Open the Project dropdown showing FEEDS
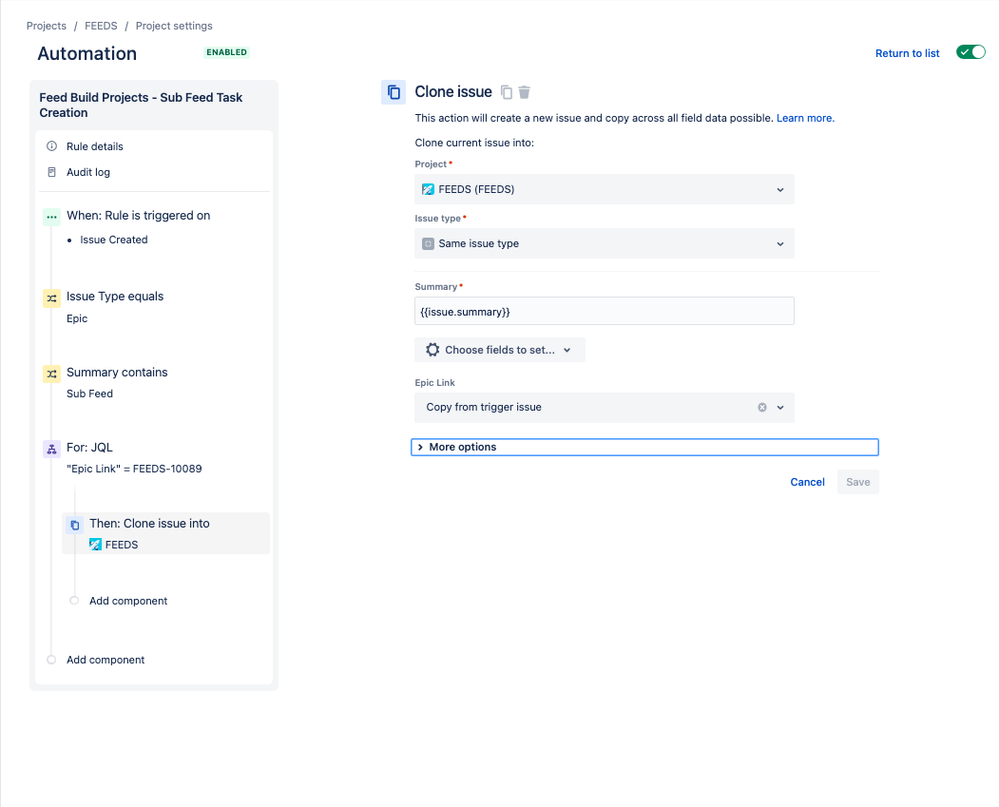Screen dimensions: 999x807 [x=604, y=189]
